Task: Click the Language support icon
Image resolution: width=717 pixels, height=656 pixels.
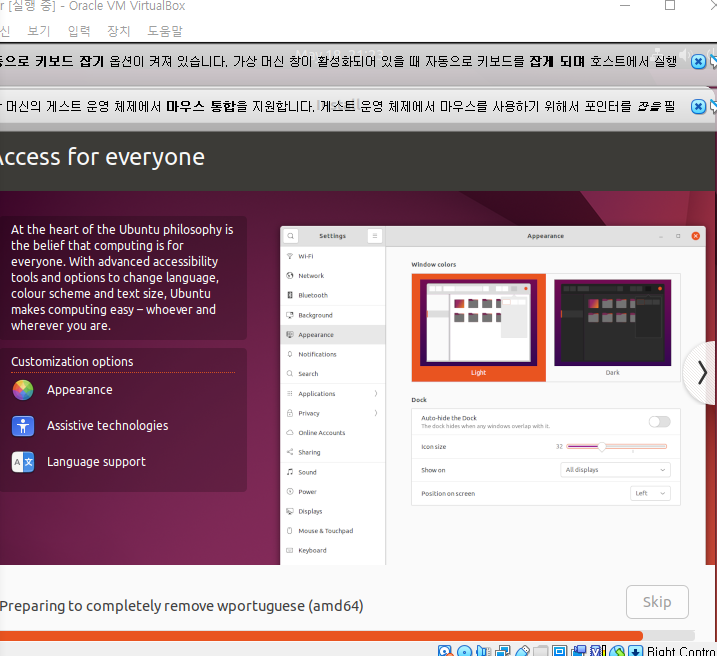Action: (23, 462)
